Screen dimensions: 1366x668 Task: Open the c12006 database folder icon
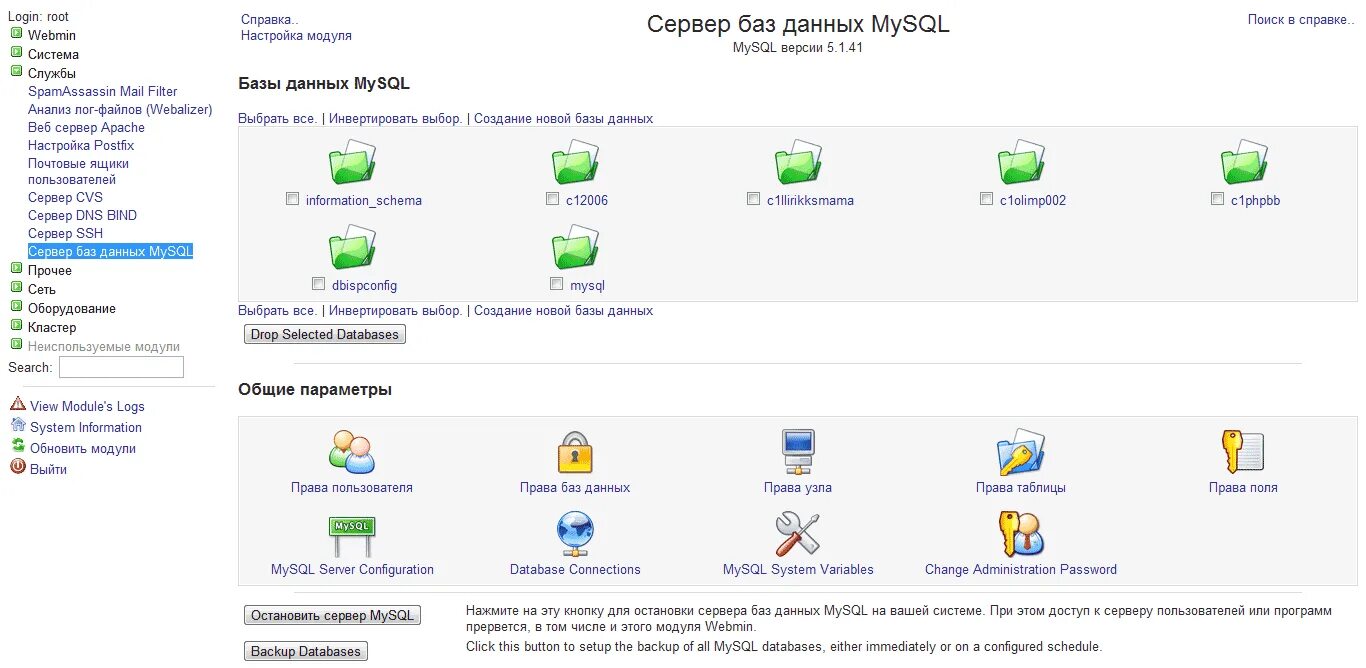(575, 163)
